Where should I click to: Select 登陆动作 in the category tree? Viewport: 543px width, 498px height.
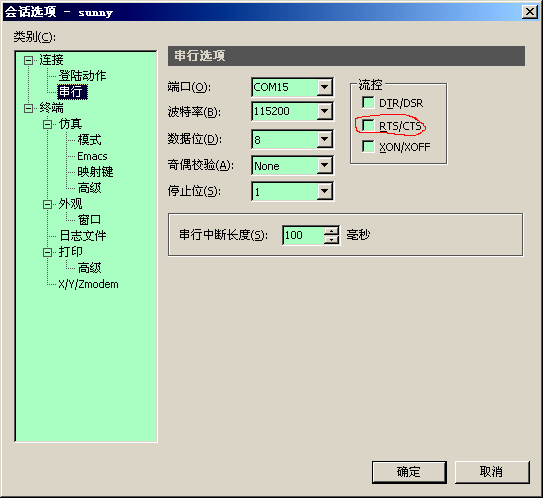coord(82,75)
